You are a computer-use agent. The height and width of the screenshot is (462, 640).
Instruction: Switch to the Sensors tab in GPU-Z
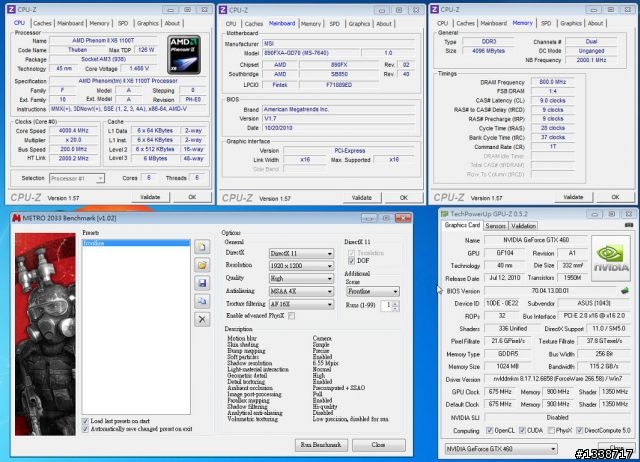(x=496, y=226)
